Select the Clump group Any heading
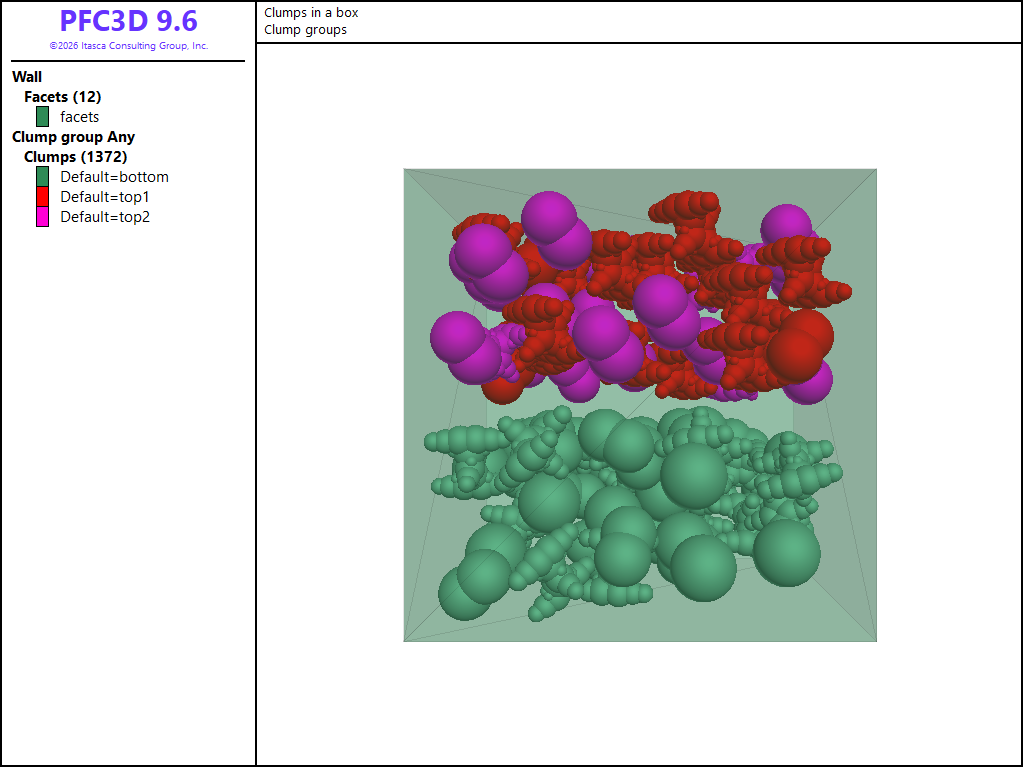 tap(74, 137)
